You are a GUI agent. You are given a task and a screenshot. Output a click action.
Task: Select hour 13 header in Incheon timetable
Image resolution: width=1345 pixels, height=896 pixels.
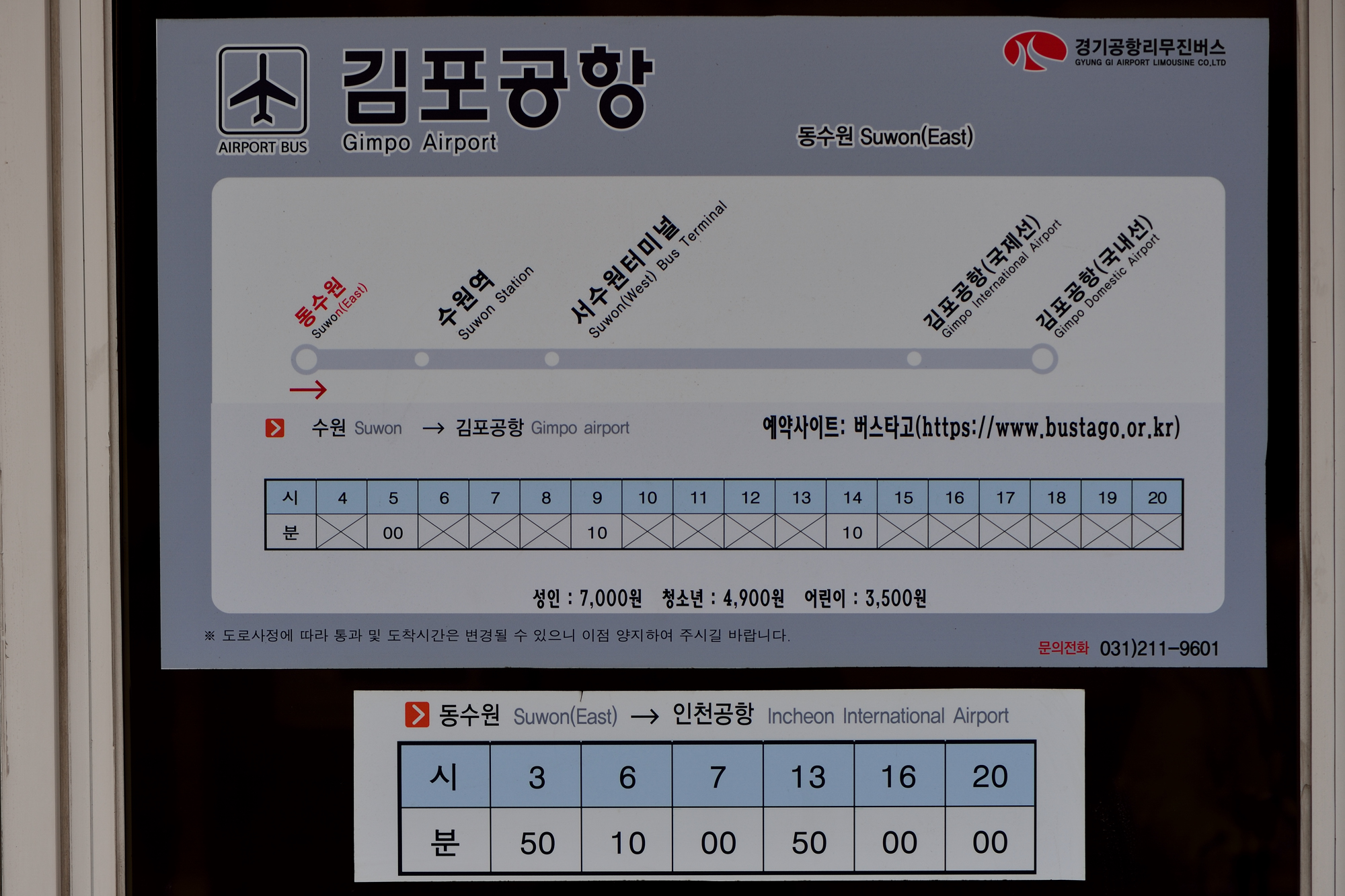coord(808,777)
